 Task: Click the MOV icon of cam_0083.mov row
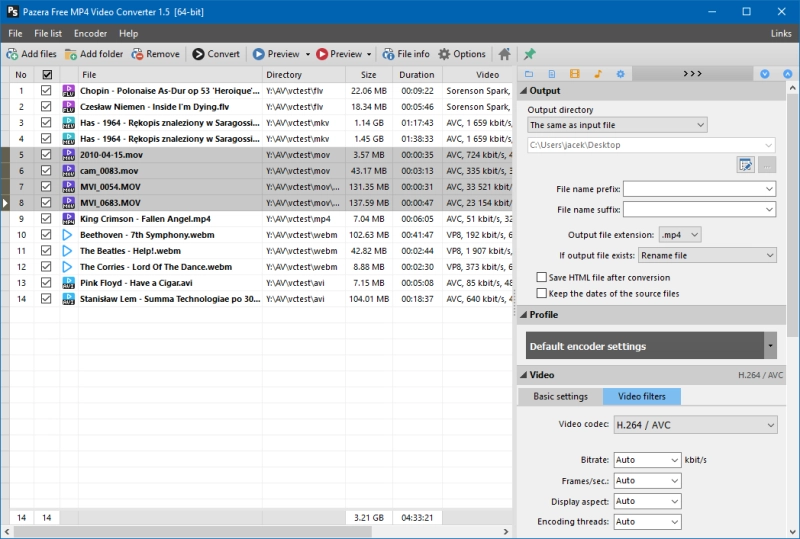tap(68, 171)
